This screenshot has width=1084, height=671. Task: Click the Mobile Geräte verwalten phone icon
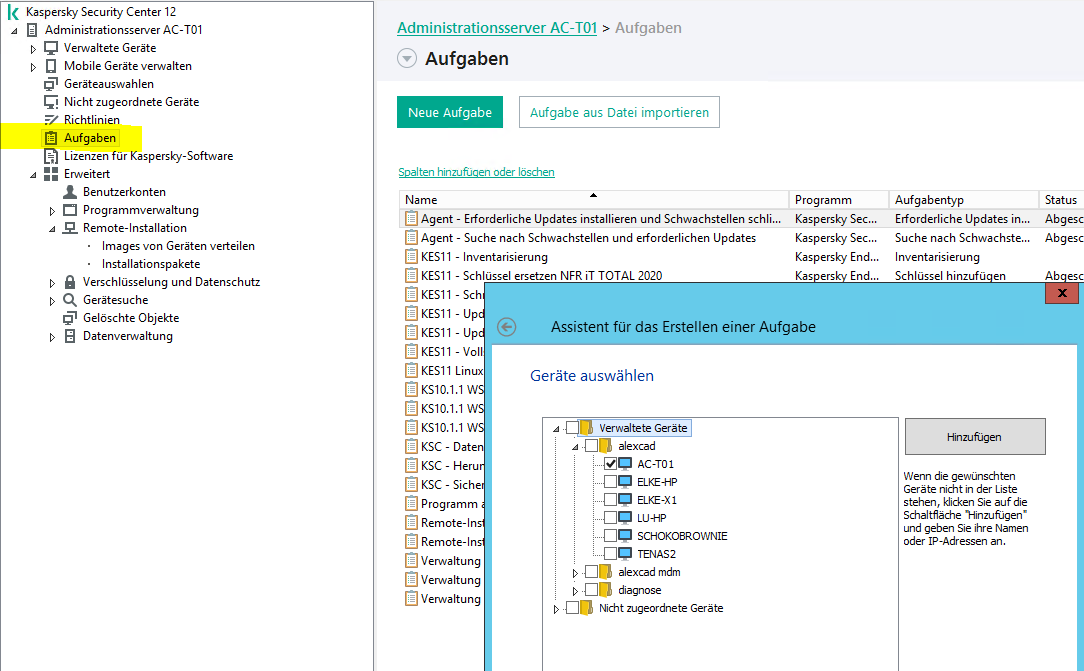pos(51,66)
